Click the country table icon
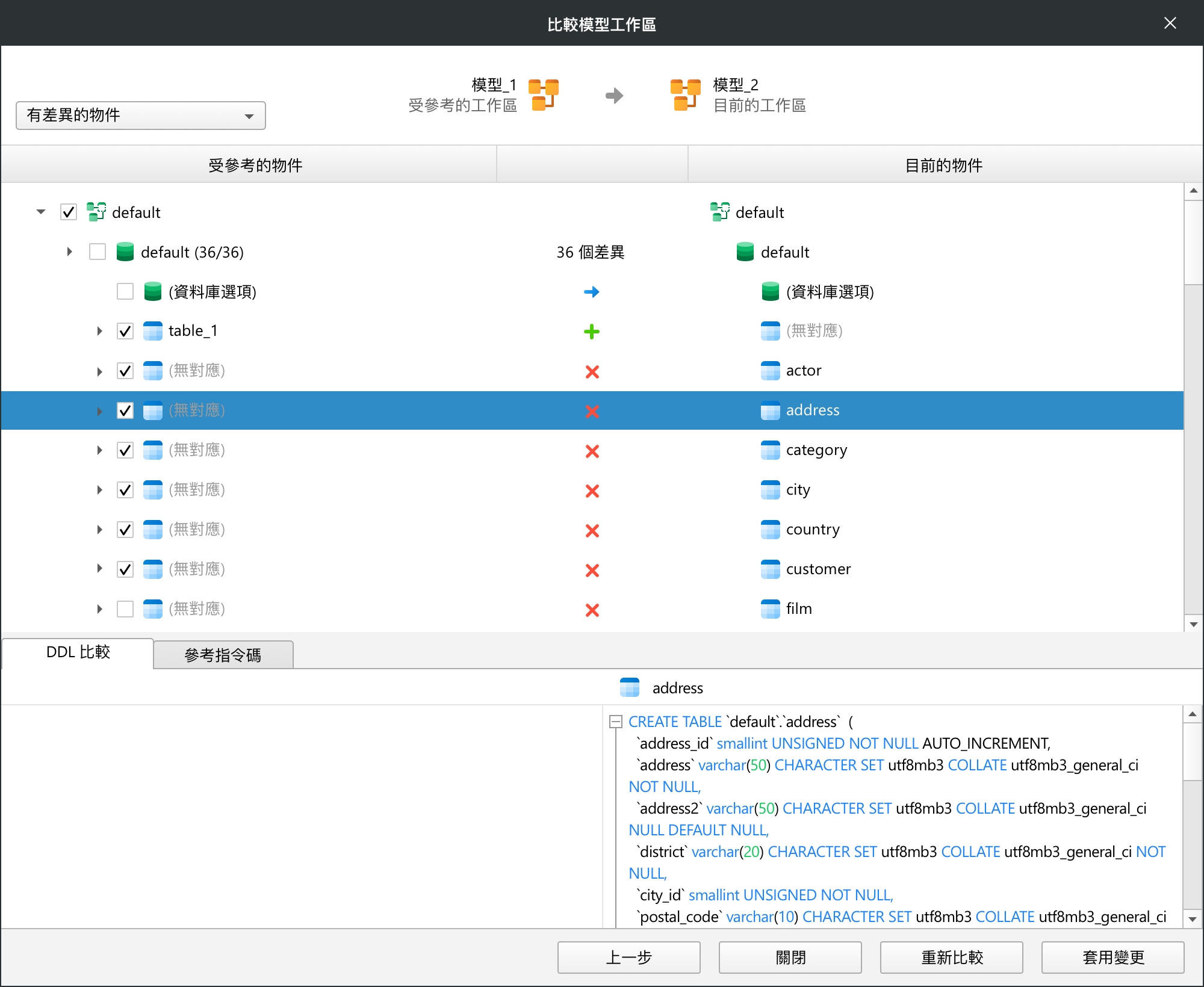The height and width of the screenshot is (987, 1204). pos(771,530)
